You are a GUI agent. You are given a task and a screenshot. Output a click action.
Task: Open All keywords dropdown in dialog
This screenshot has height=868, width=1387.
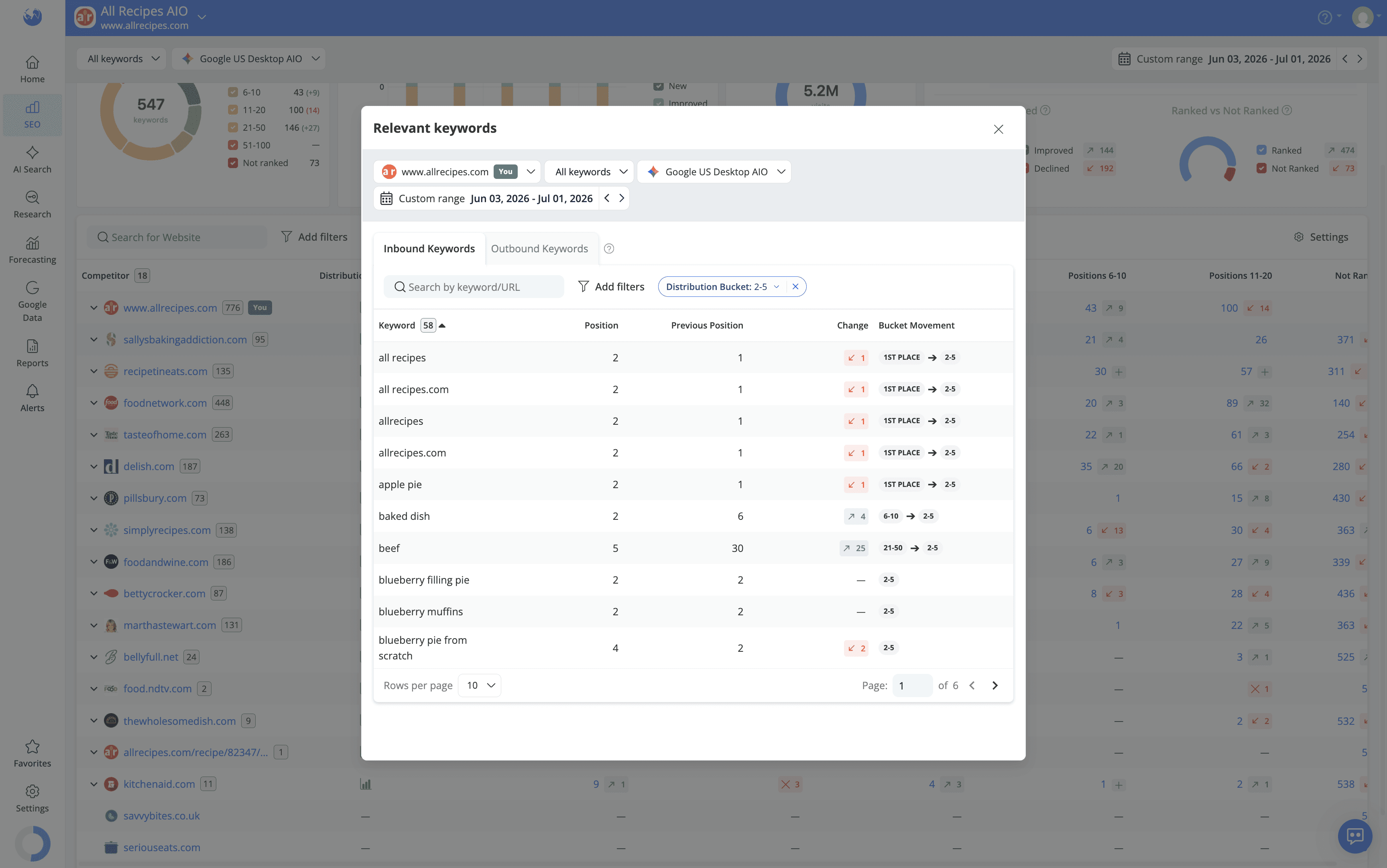(589, 172)
